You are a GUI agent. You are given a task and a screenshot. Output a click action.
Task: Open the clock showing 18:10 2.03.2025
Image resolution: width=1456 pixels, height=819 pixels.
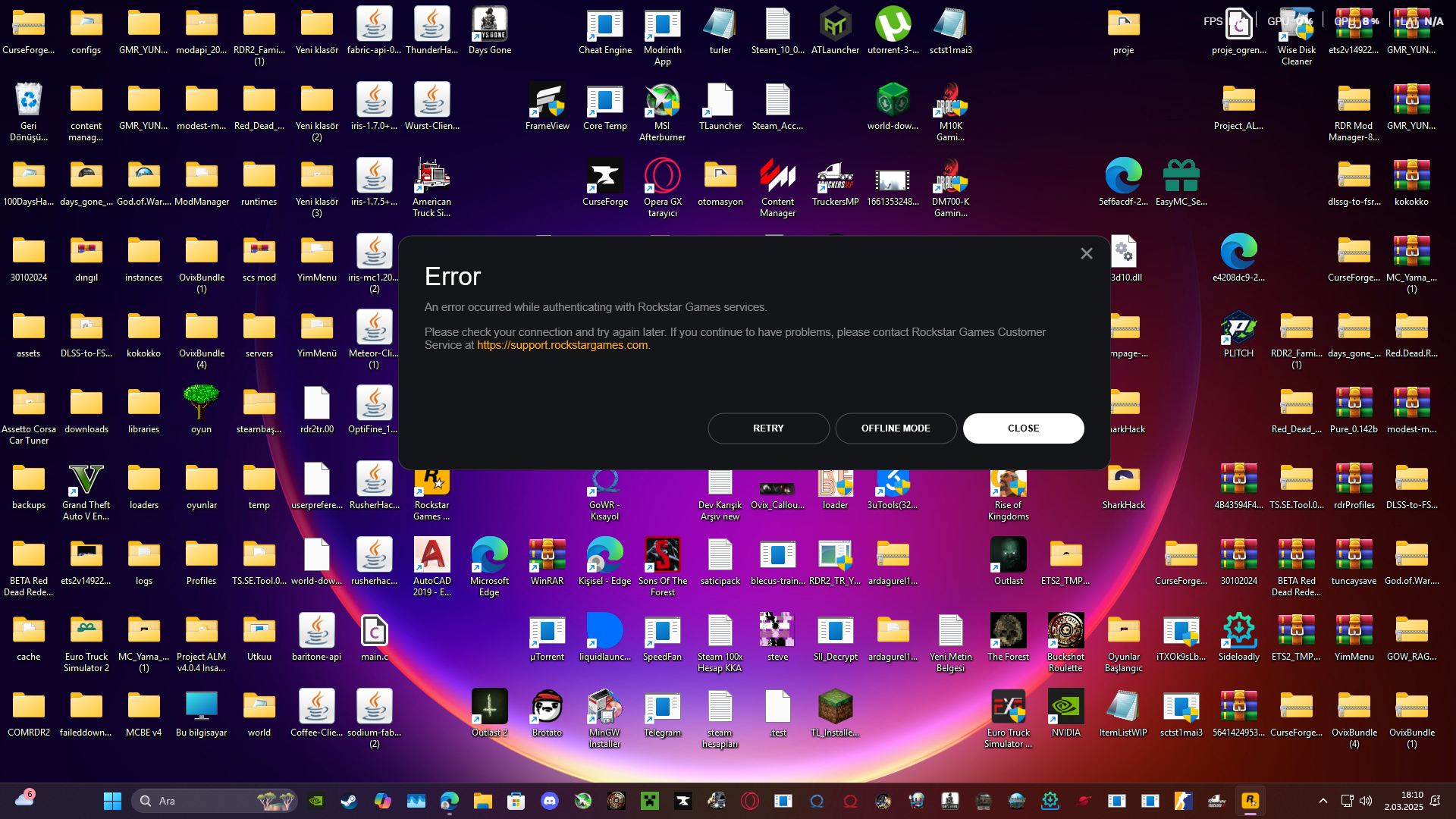click(1404, 801)
